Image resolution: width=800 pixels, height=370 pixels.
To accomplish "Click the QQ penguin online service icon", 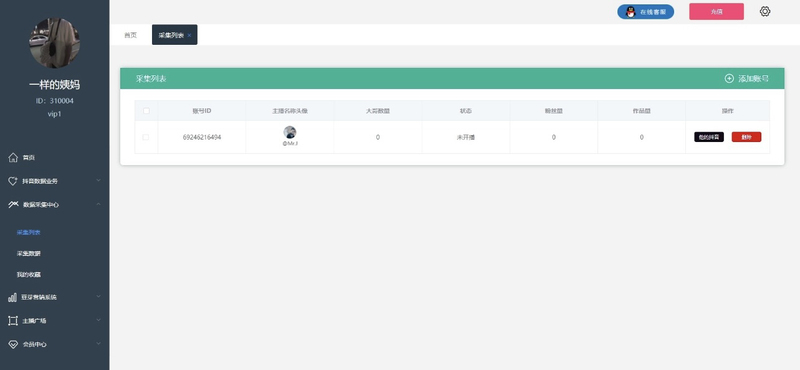I will 631,12.
